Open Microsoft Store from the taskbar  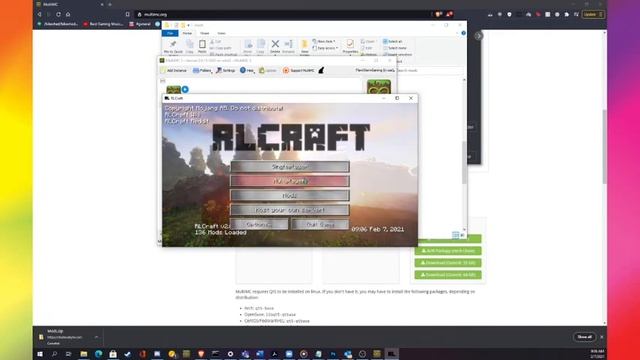pos(113,354)
